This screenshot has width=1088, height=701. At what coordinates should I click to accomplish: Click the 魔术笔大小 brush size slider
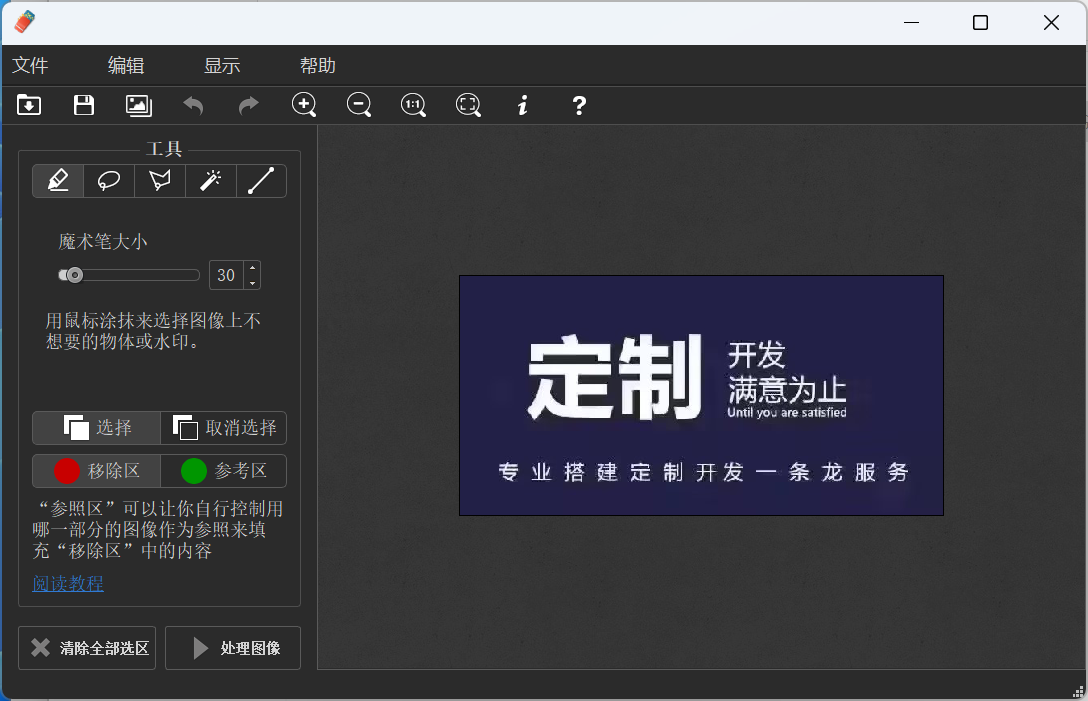129,275
